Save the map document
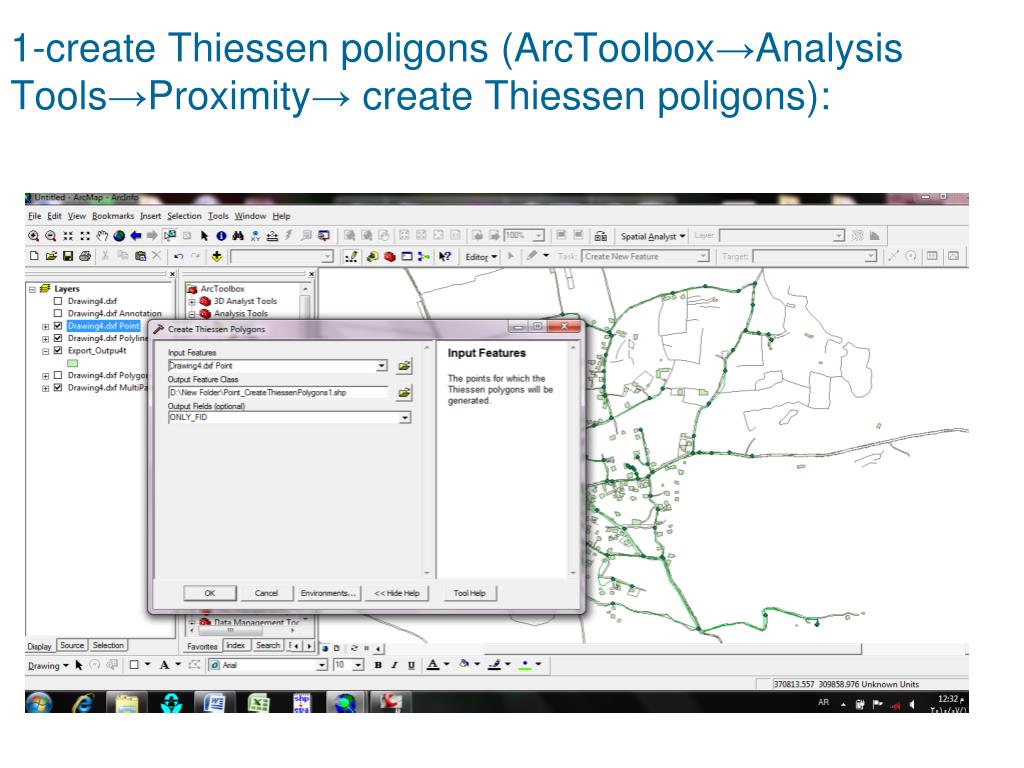 click(68, 256)
